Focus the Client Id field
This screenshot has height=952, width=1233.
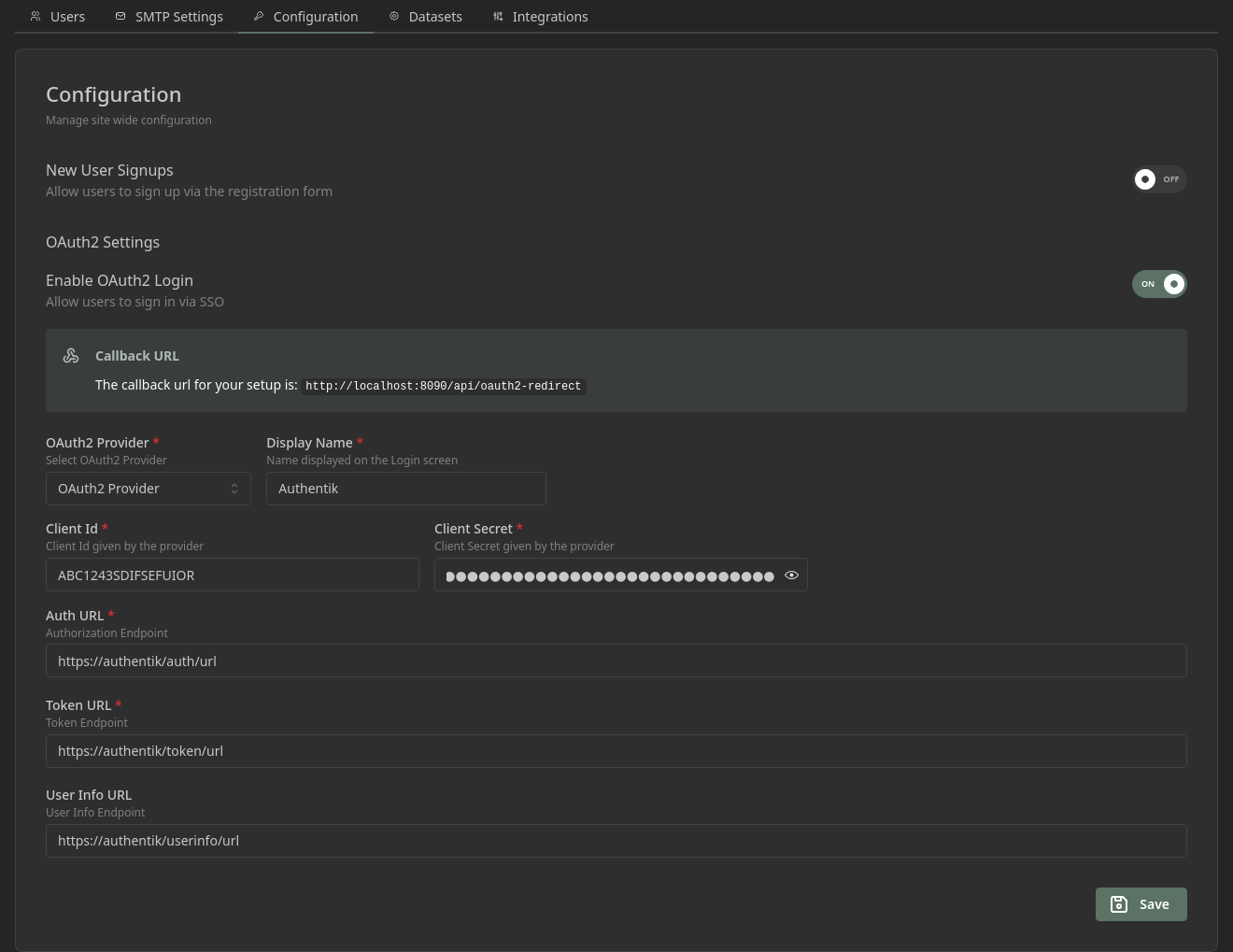(x=233, y=575)
